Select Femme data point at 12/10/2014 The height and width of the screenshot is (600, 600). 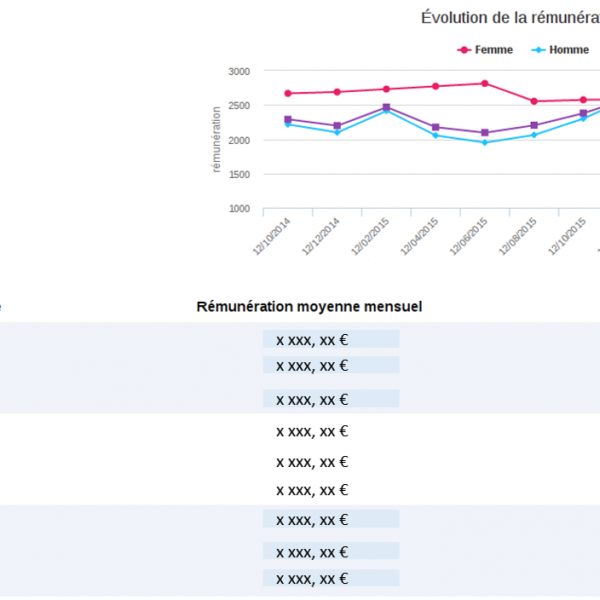click(x=288, y=93)
